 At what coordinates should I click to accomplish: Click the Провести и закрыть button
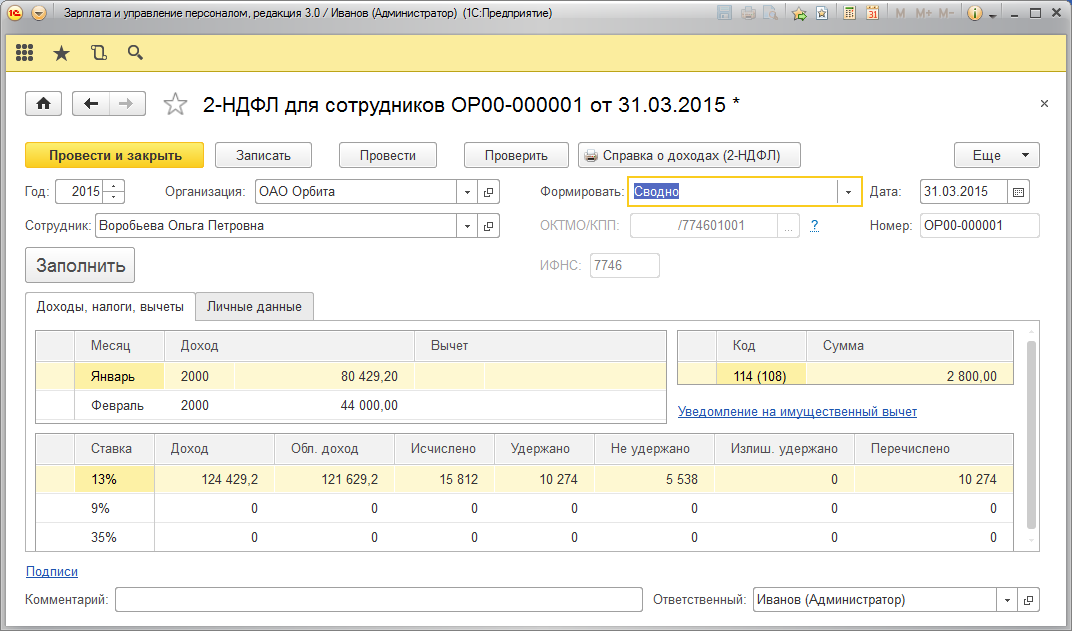(114, 155)
